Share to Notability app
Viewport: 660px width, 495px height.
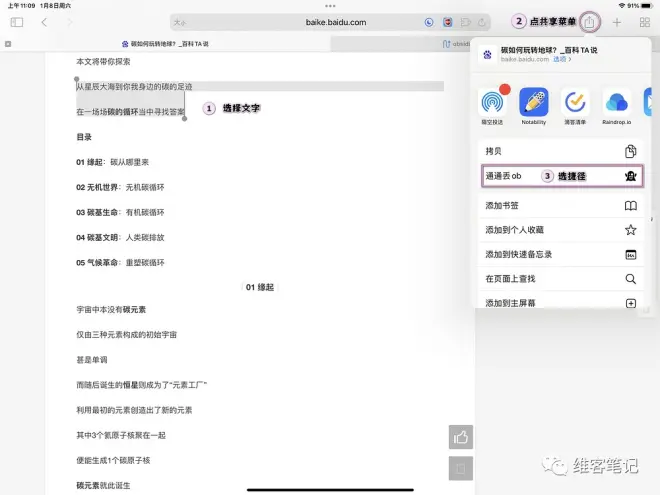(x=534, y=106)
